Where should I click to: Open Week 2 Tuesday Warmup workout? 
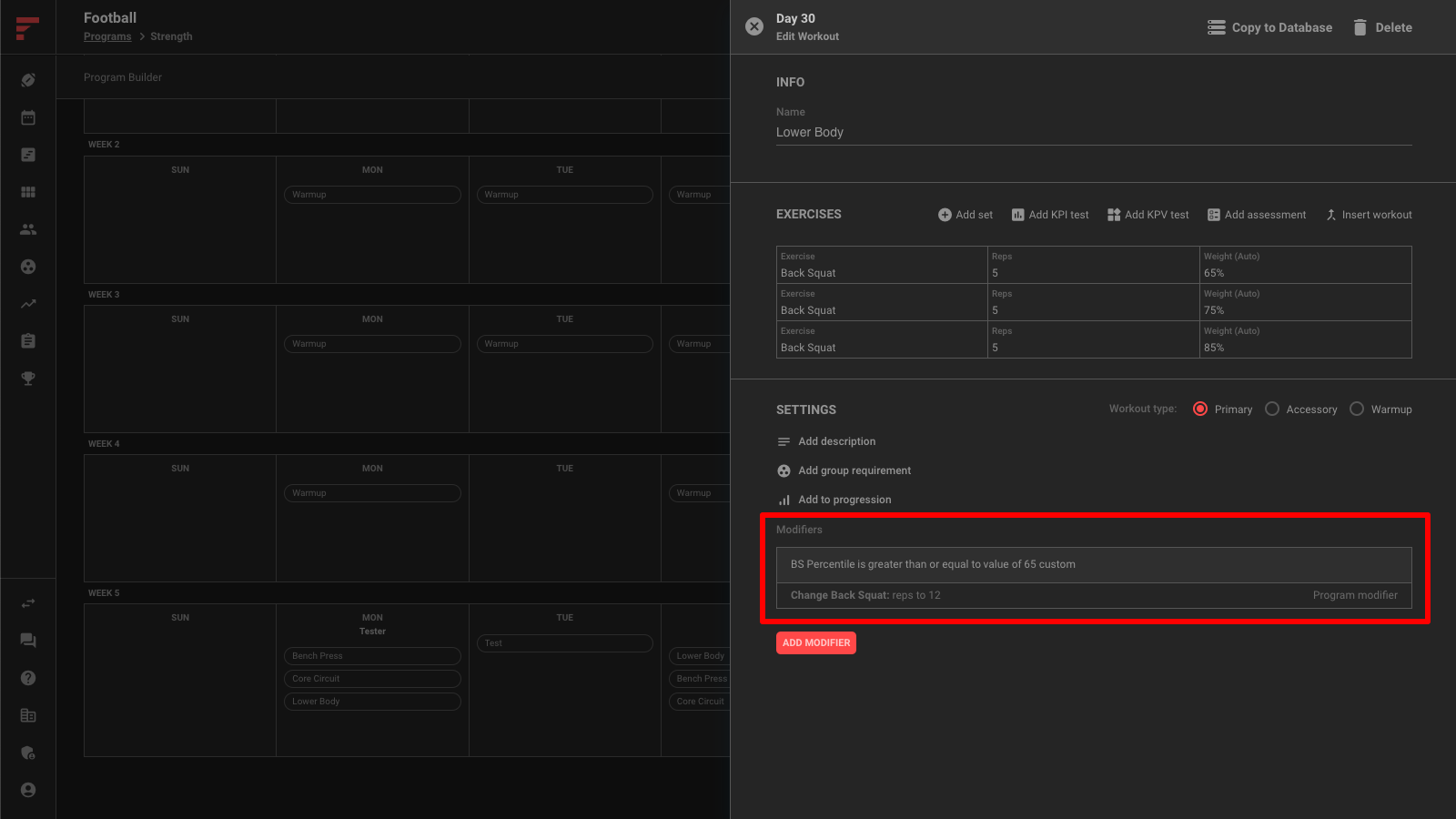(564, 195)
